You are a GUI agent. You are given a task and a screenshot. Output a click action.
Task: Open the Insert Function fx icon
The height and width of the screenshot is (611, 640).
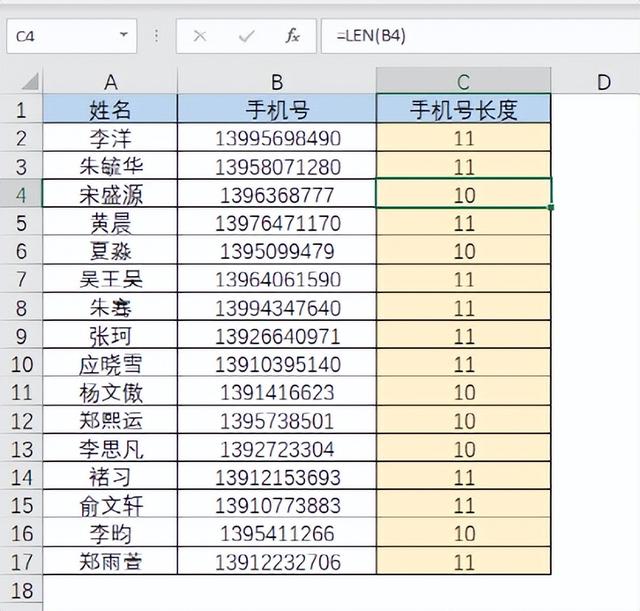[x=292, y=36]
